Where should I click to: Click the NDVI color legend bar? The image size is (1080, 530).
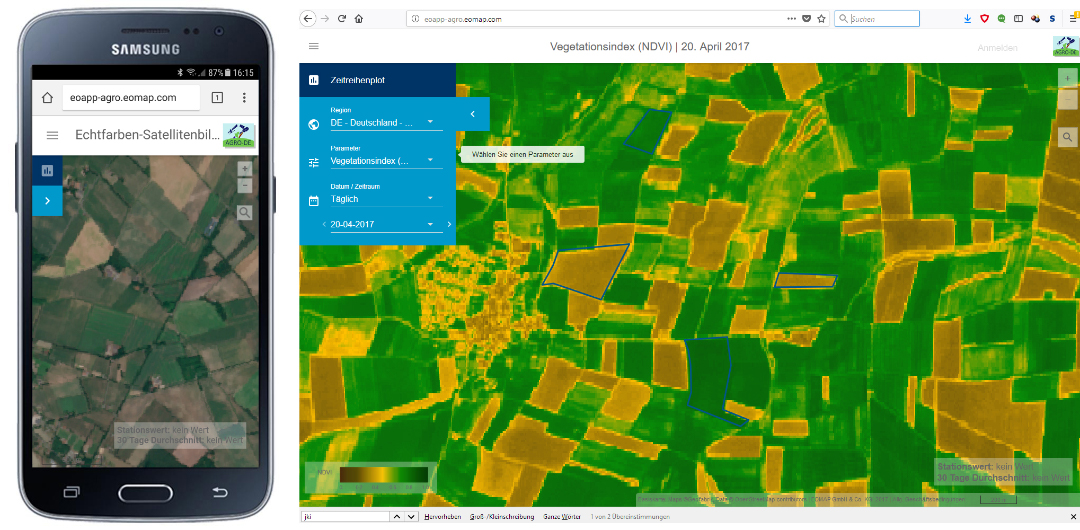(383, 474)
